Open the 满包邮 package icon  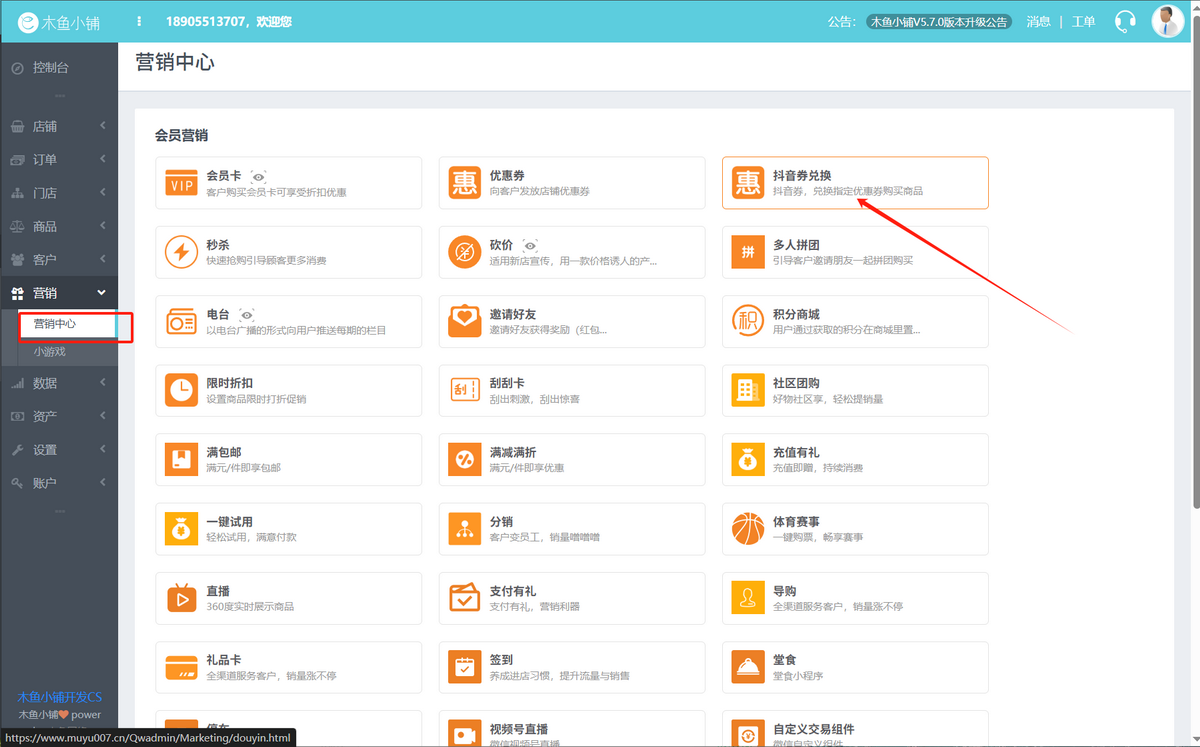pos(181,460)
